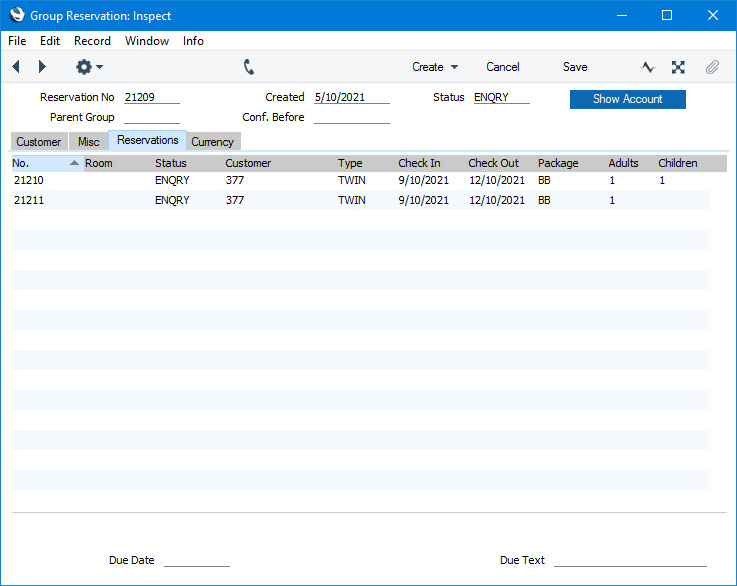Expand the Create dropdown
This screenshot has height=586, width=737.
(435, 67)
